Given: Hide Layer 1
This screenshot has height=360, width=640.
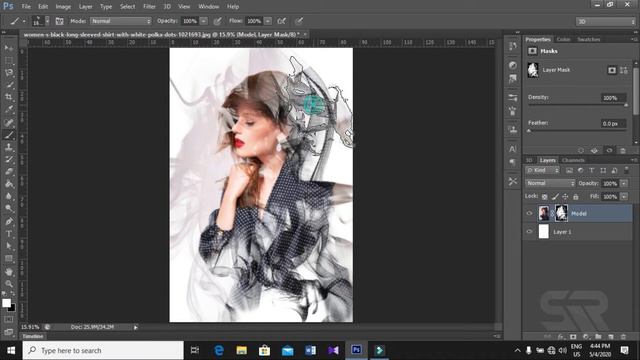Looking at the screenshot, I should coord(529,231).
